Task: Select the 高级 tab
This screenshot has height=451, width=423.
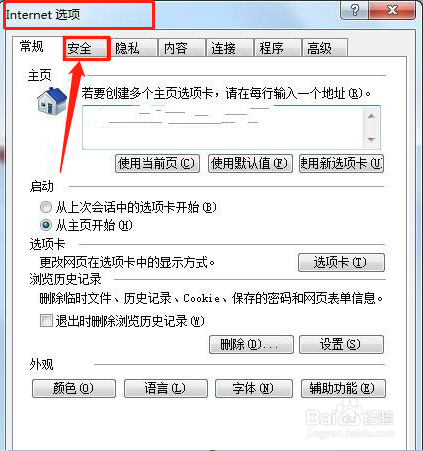Action: (325, 48)
